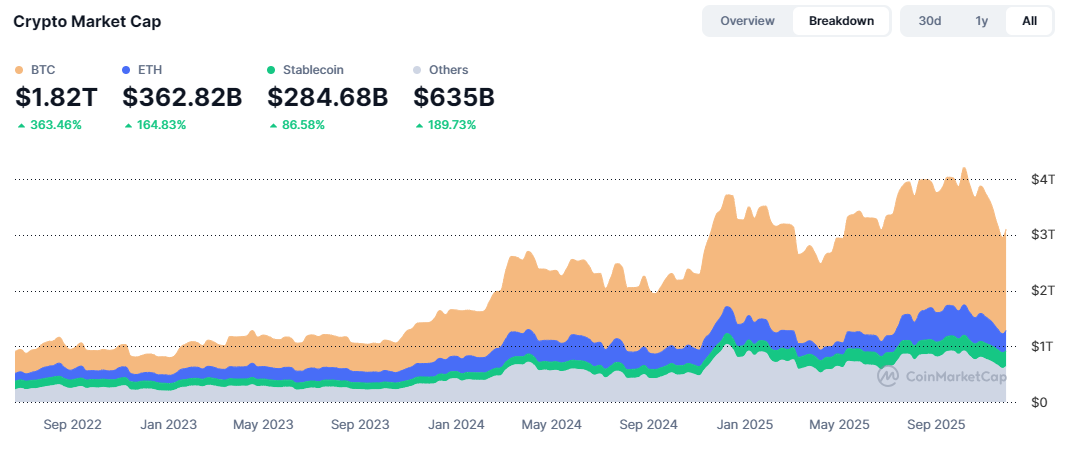Click the Stablecoin up-arrow change icon
Viewport: 1074px width, 463px height.
[273, 126]
